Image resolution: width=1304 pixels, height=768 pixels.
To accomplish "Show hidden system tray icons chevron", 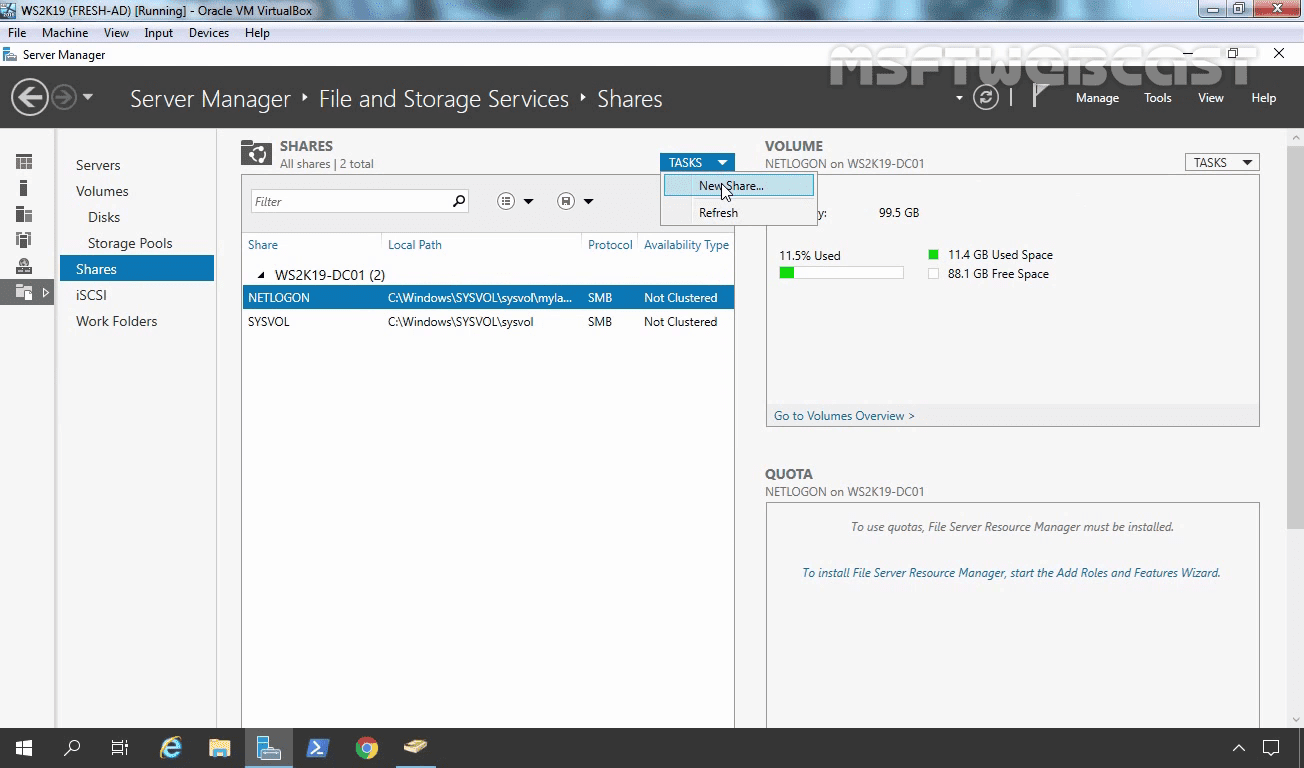I will pos(1238,747).
